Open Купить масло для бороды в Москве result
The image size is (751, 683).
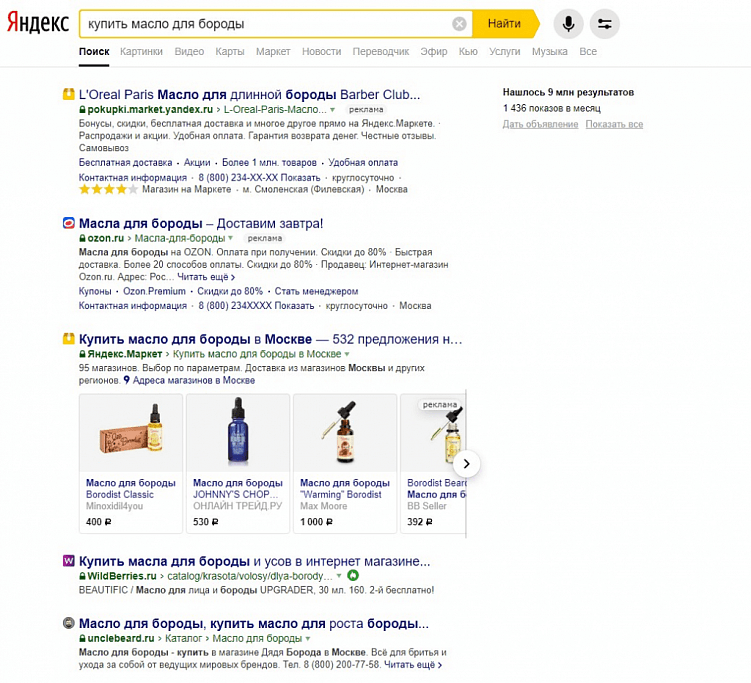point(271,339)
